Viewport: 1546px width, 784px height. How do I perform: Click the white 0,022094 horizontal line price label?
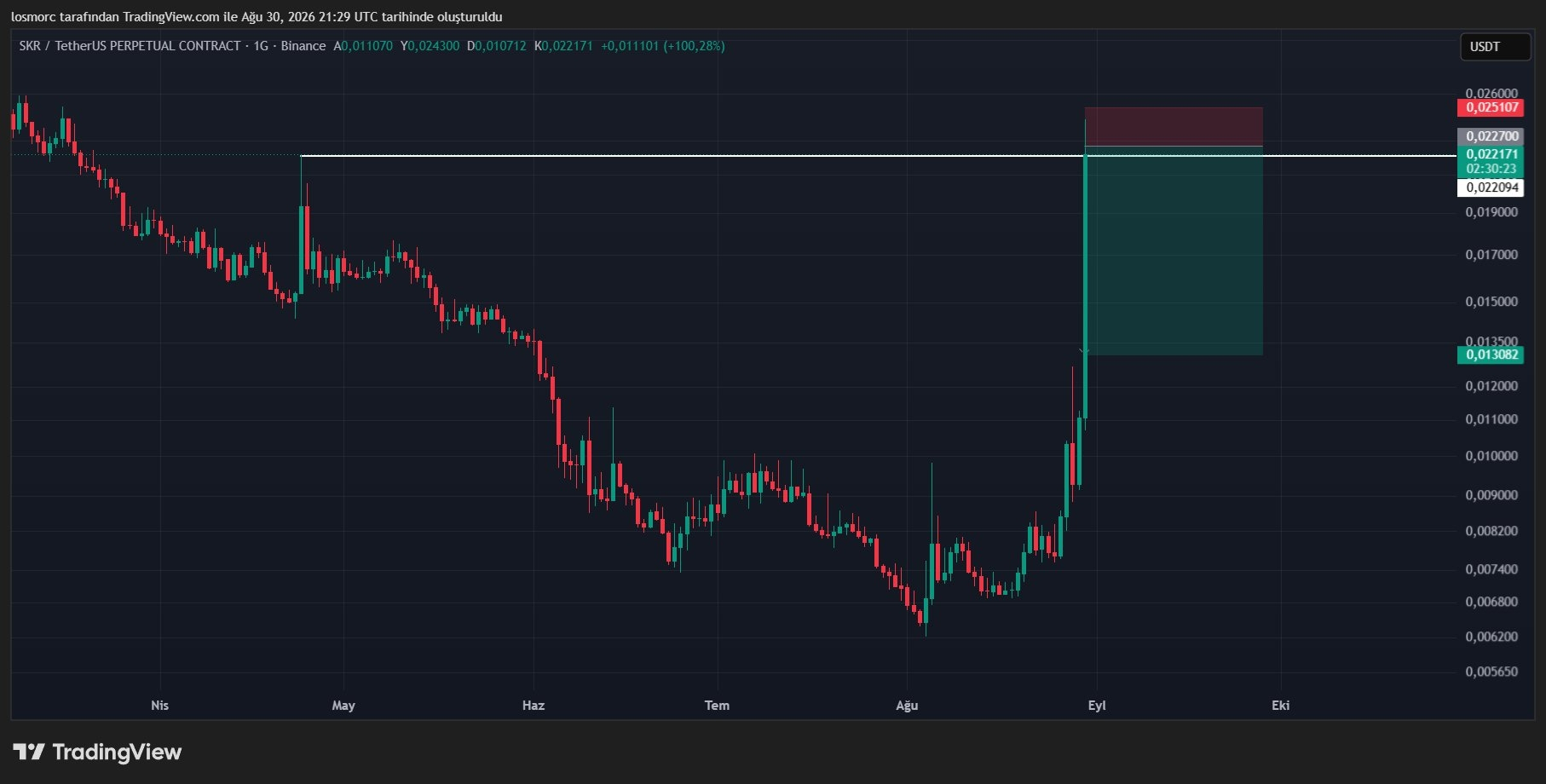tap(1491, 187)
